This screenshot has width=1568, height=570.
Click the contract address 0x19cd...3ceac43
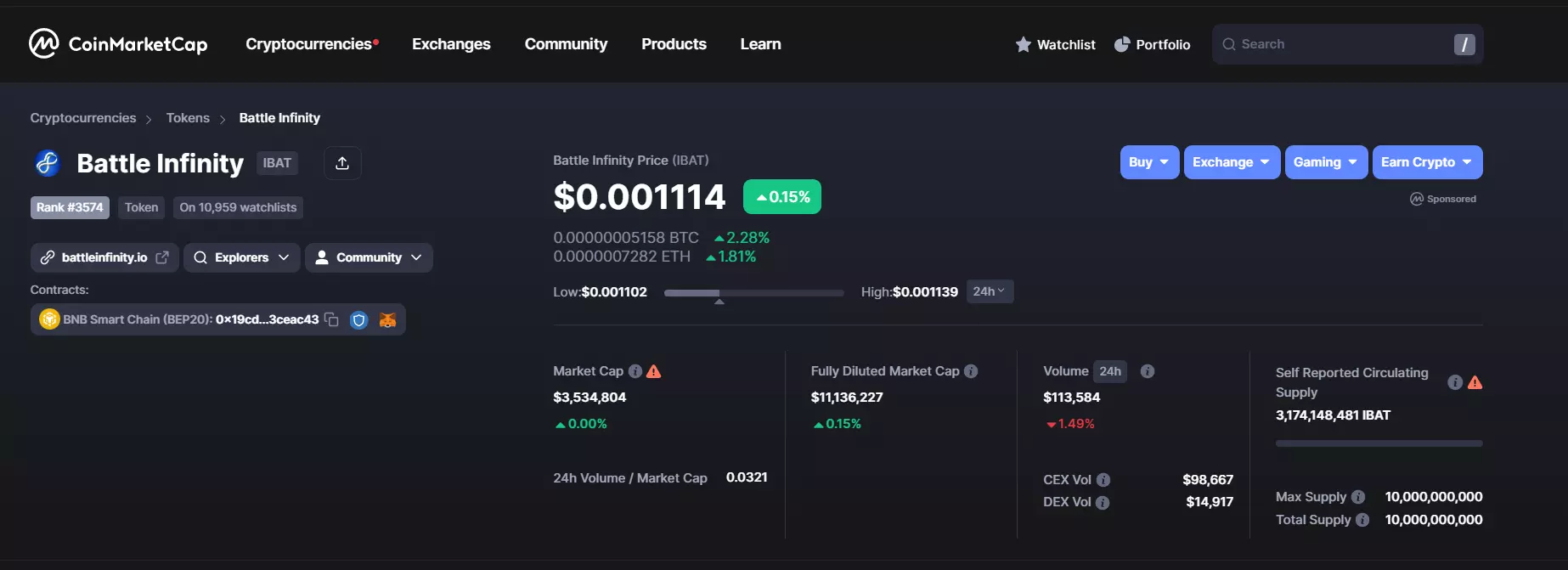coord(267,319)
